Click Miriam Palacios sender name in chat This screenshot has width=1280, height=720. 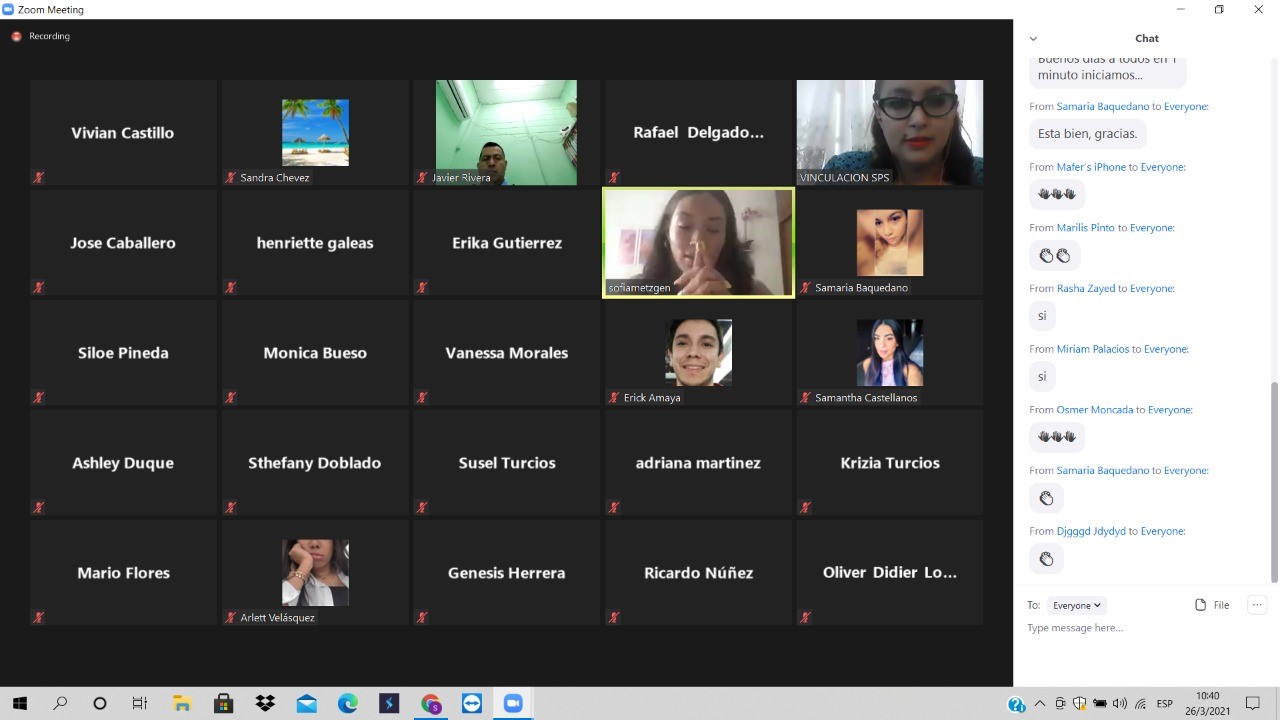1093,349
